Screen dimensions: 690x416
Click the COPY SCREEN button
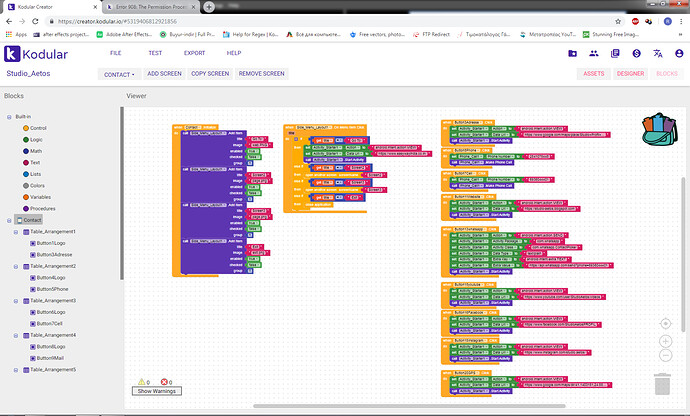coord(210,74)
